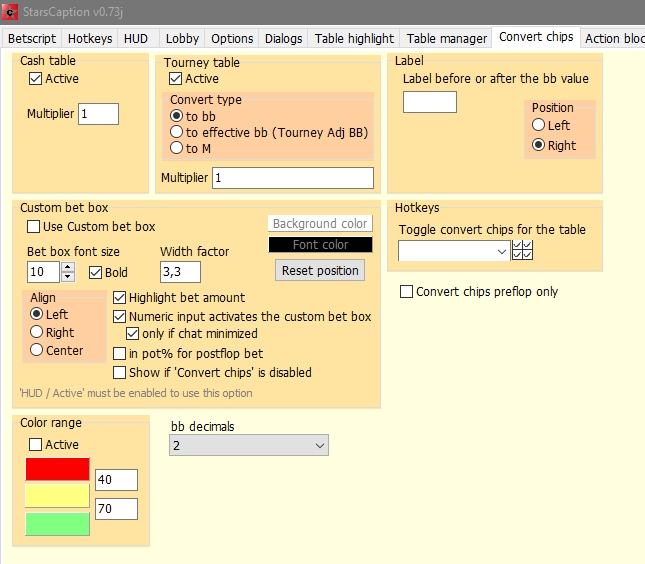This screenshot has height=564, width=645.
Task: Click the Background color button
Action: click(x=320, y=223)
